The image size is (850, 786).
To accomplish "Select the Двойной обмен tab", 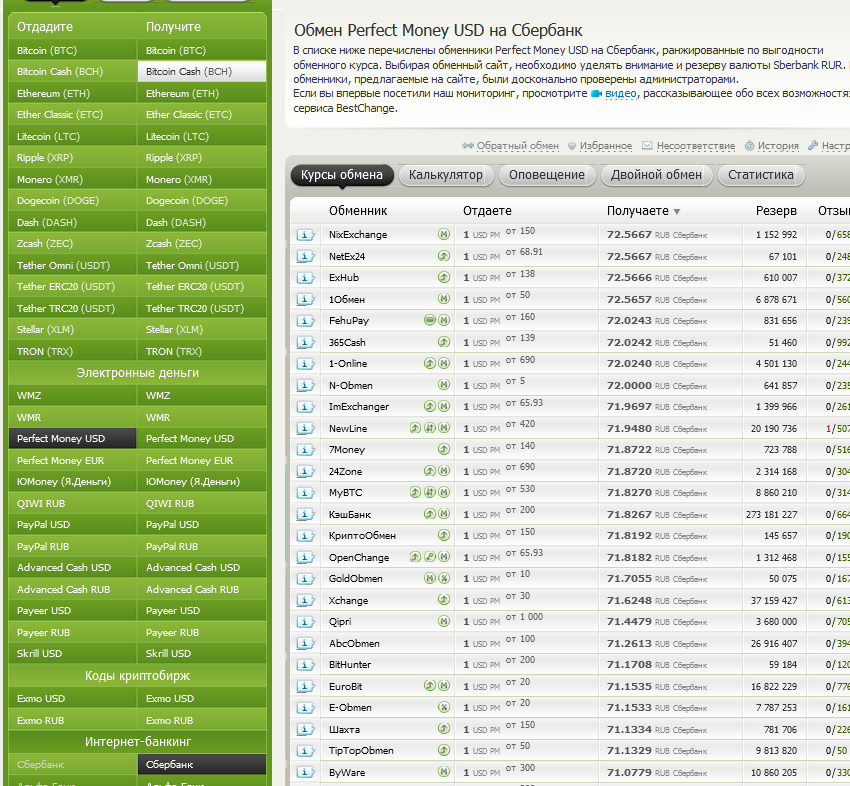I will click(655, 175).
